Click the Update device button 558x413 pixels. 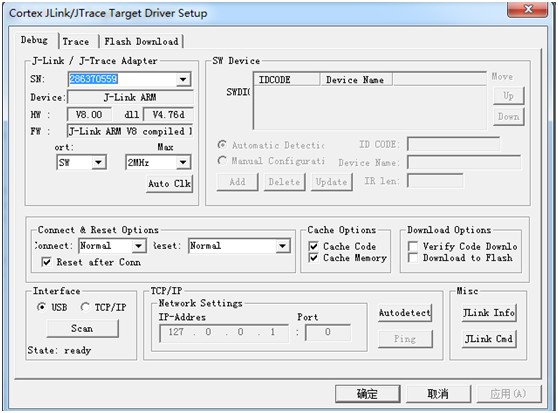tap(331, 182)
